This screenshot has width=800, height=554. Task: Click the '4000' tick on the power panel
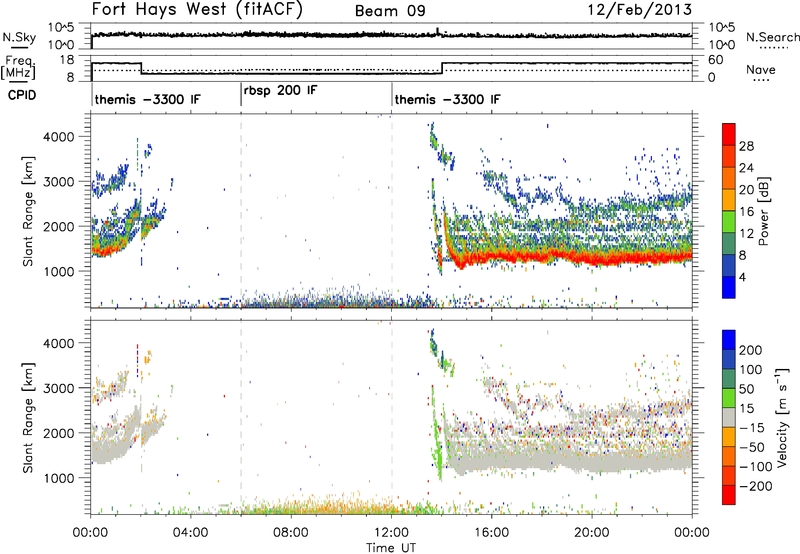58,137
